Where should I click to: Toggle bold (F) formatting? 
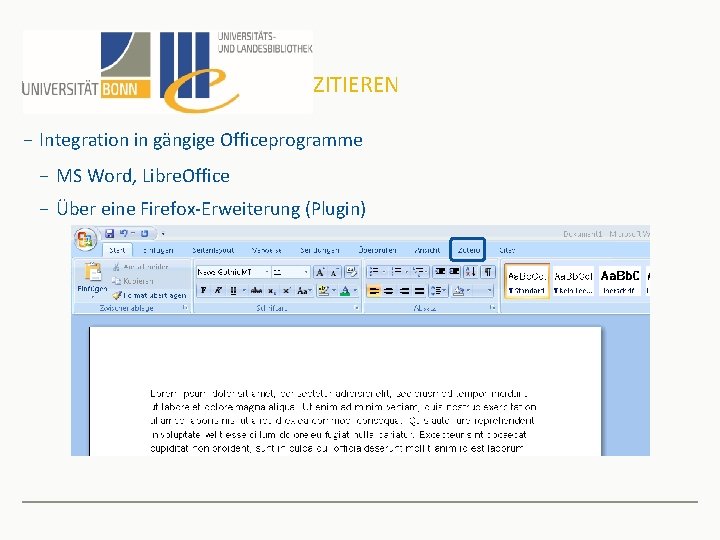point(203,291)
